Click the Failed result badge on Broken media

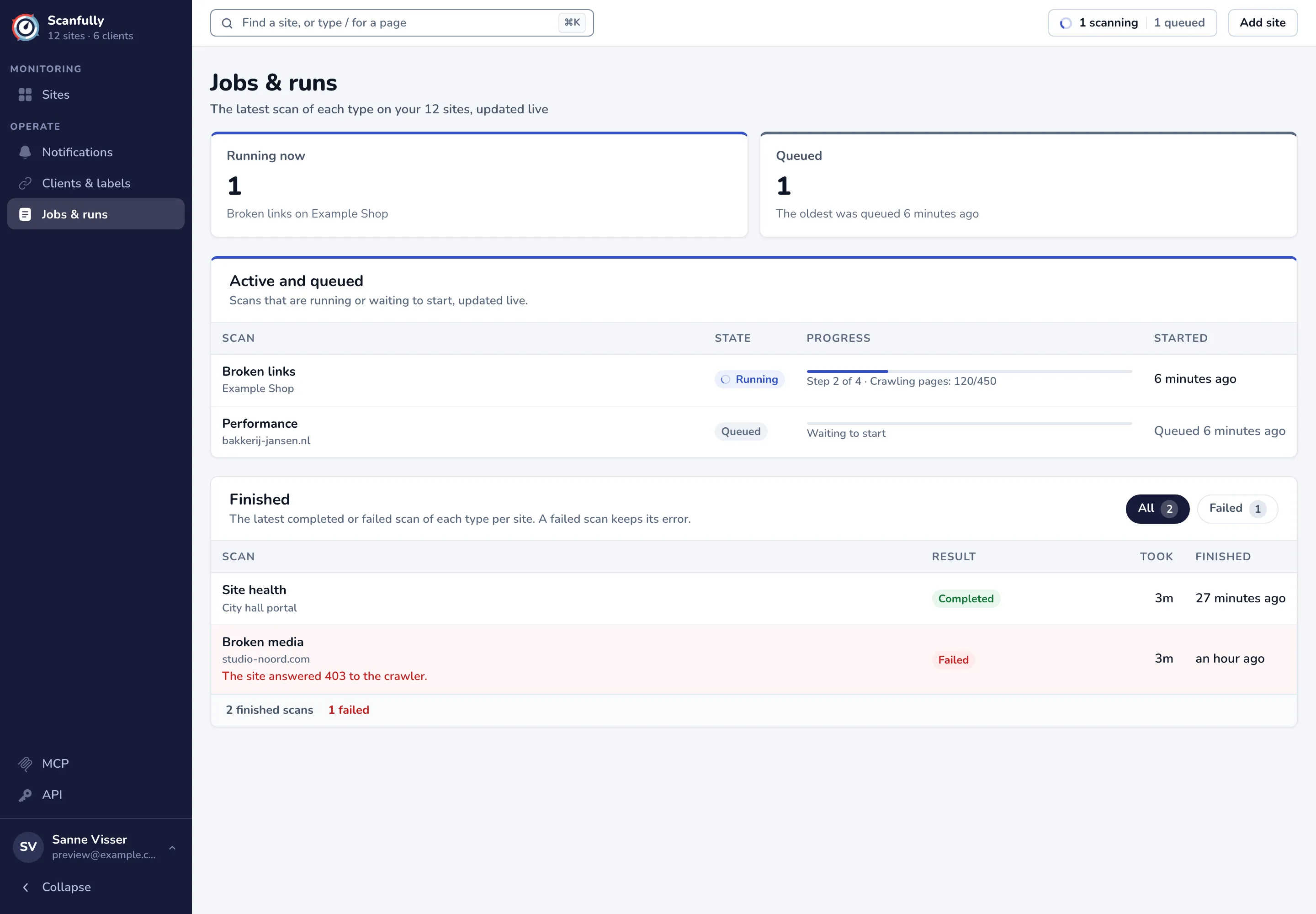click(x=953, y=660)
